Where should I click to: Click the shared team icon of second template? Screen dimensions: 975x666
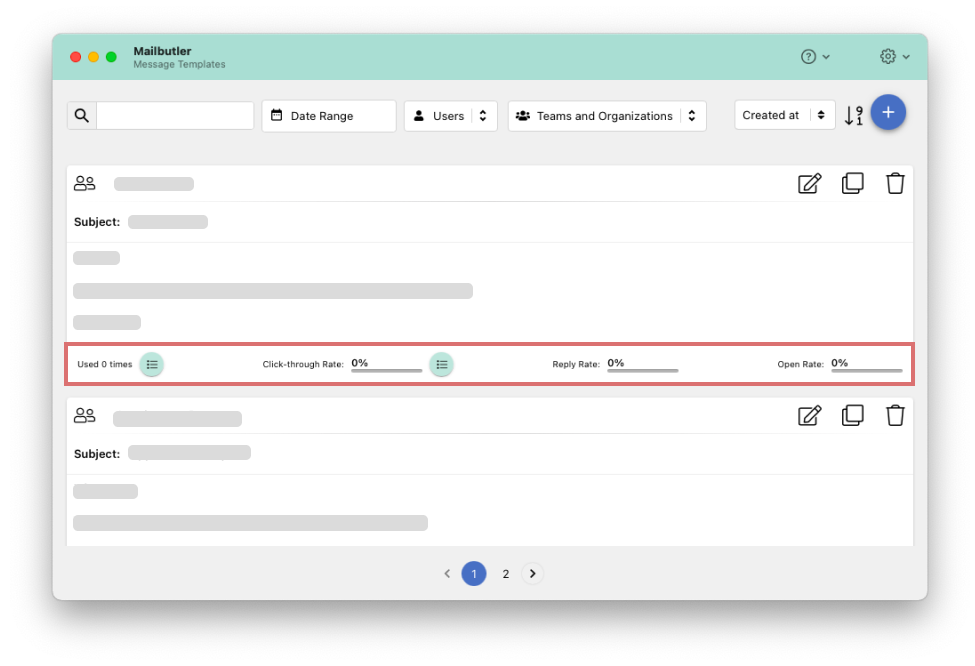[x=85, y=415]
